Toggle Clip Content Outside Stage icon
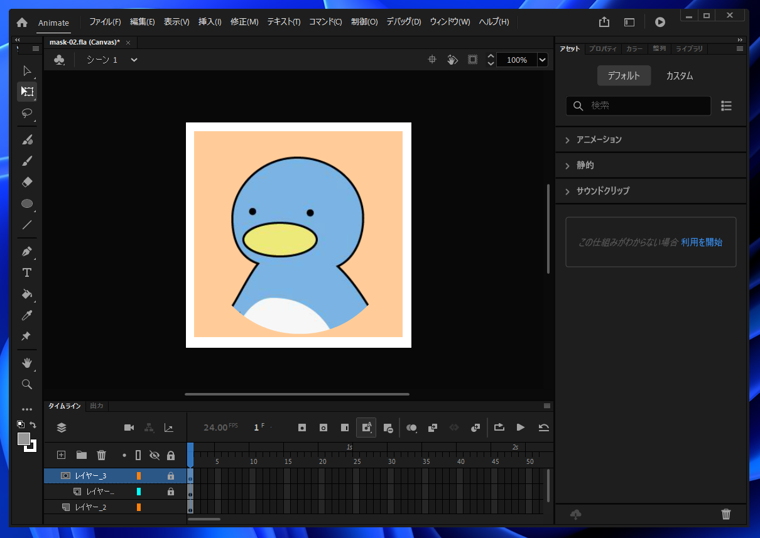760x538 pixels. coord(473,60)
